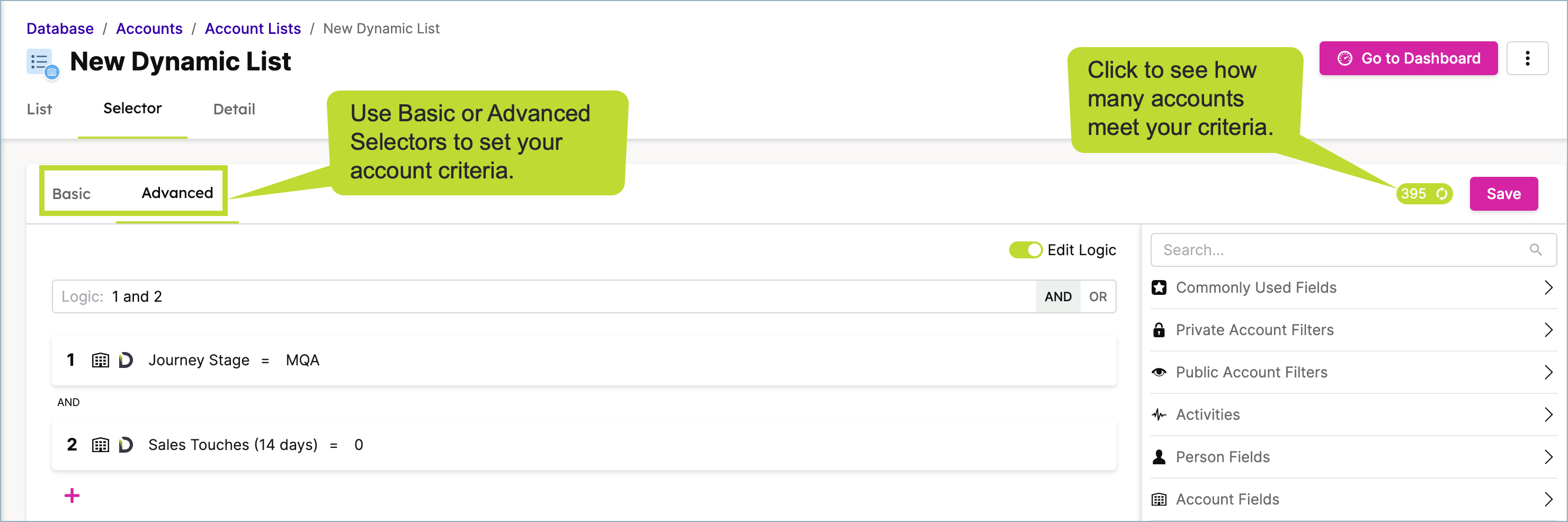Click the pink plus to add a criterion
Viewport: 1568px width, 522px height.
point(72,496)
